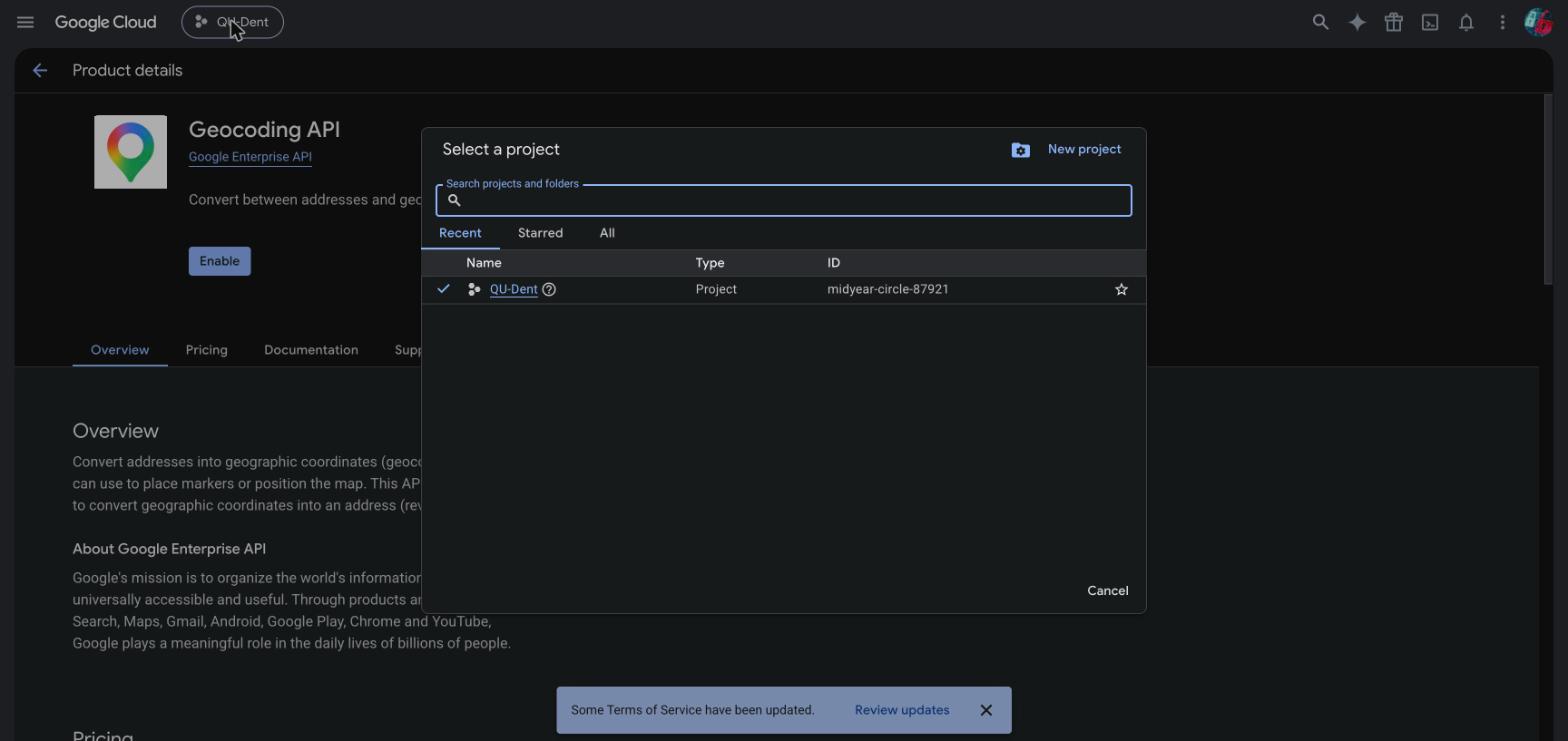
Task: Click the New project folder icon
Action: tap(1020, 150)
